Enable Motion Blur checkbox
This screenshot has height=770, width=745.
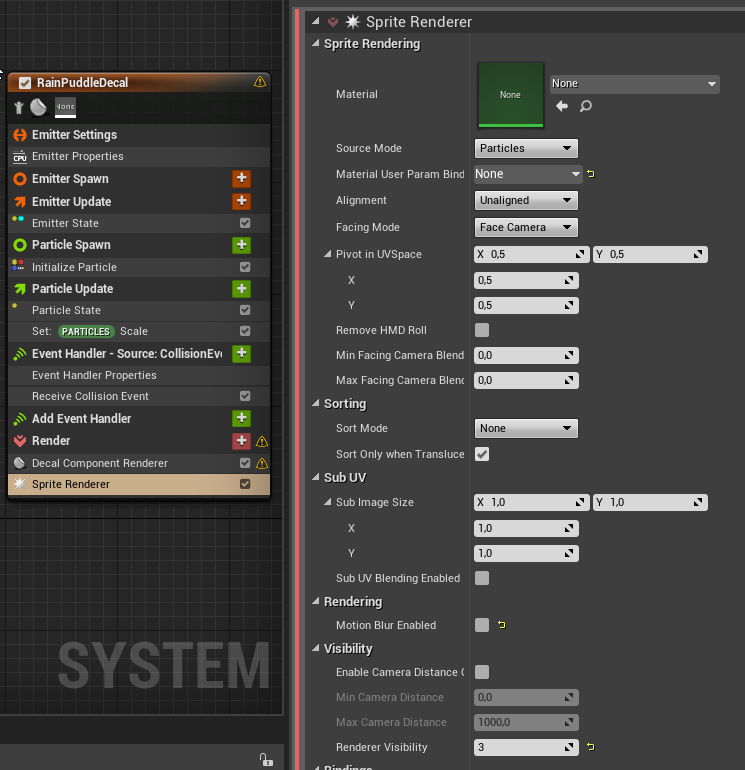tap(482, 625)
